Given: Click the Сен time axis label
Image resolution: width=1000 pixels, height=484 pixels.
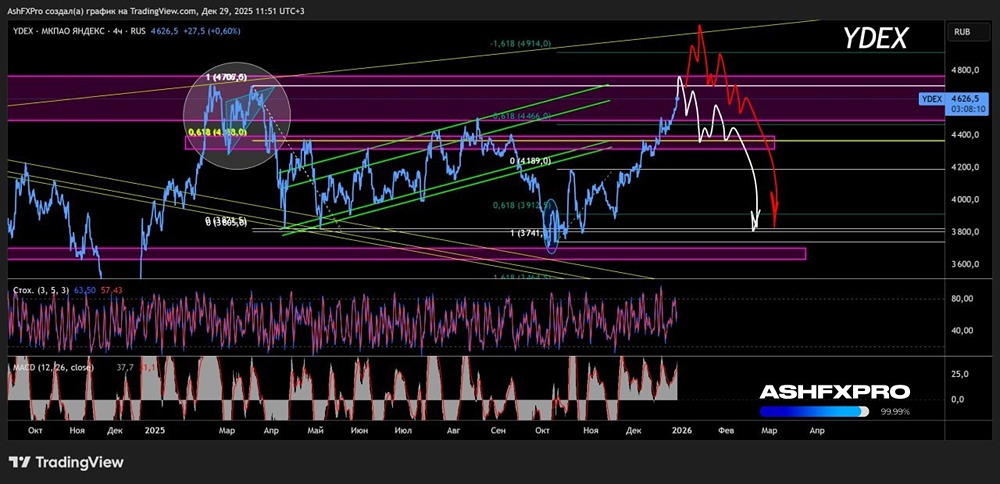Looking at the screenshot, I should (x=498, y=430).
